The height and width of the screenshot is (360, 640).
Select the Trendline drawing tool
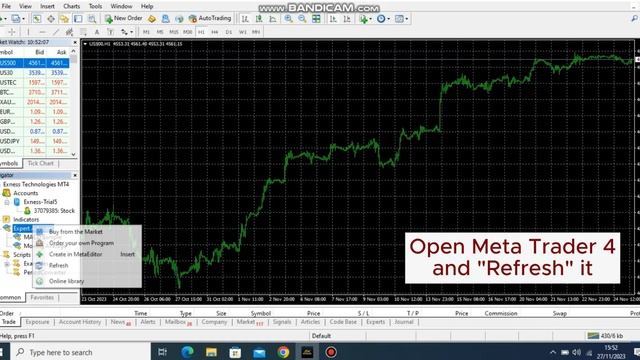point(56,32)
